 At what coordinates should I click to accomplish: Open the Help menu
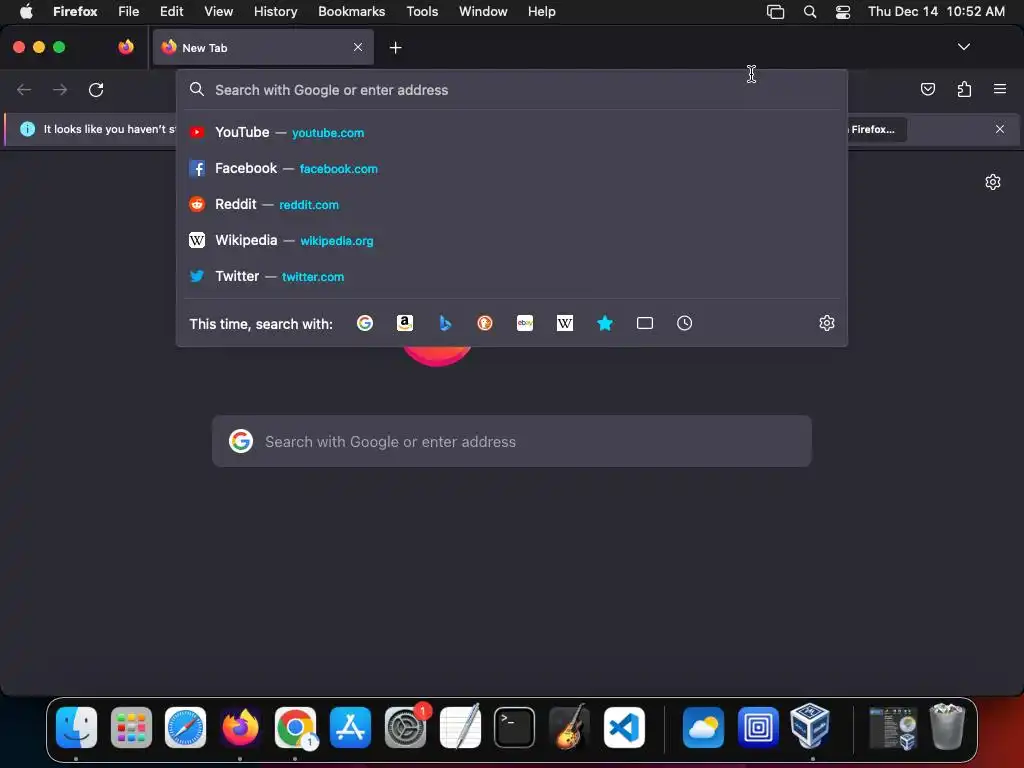[541, 11]
